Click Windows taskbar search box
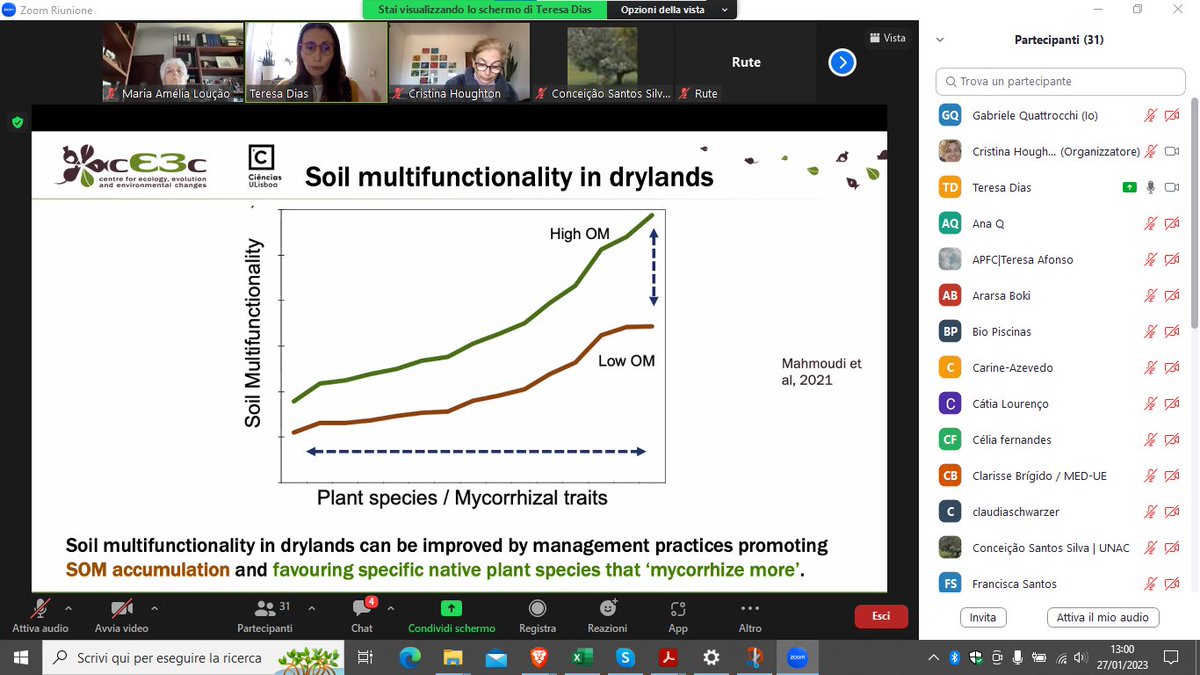 [192, 658]
